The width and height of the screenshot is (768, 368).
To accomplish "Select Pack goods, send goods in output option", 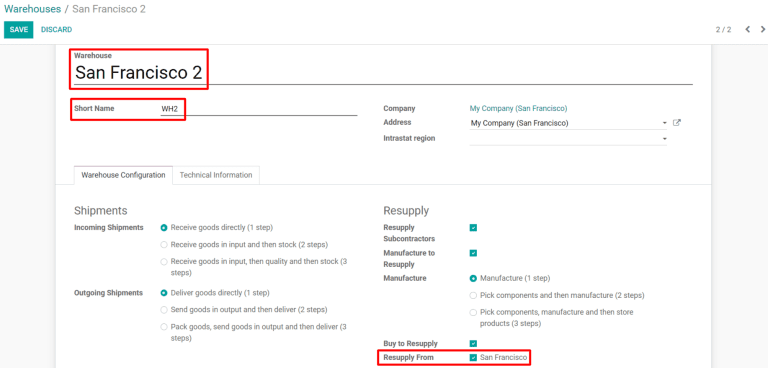I will [x=164, y=327].
